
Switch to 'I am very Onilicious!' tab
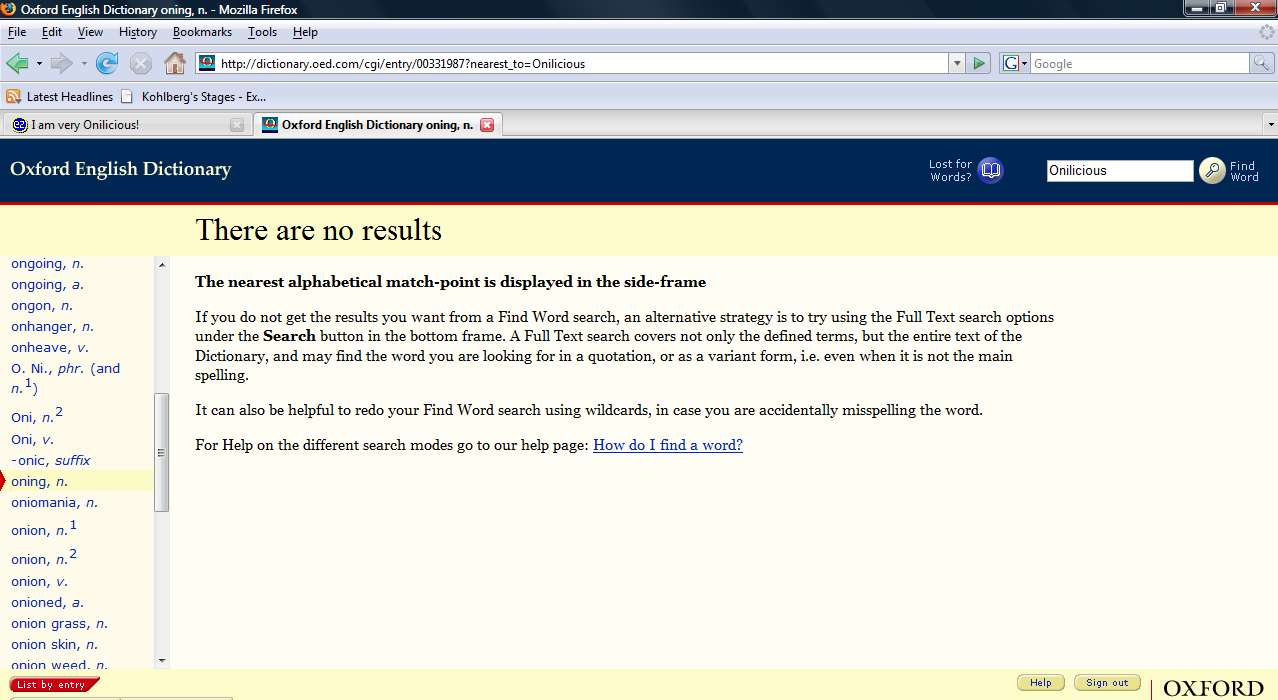click(x=127, y=125)
